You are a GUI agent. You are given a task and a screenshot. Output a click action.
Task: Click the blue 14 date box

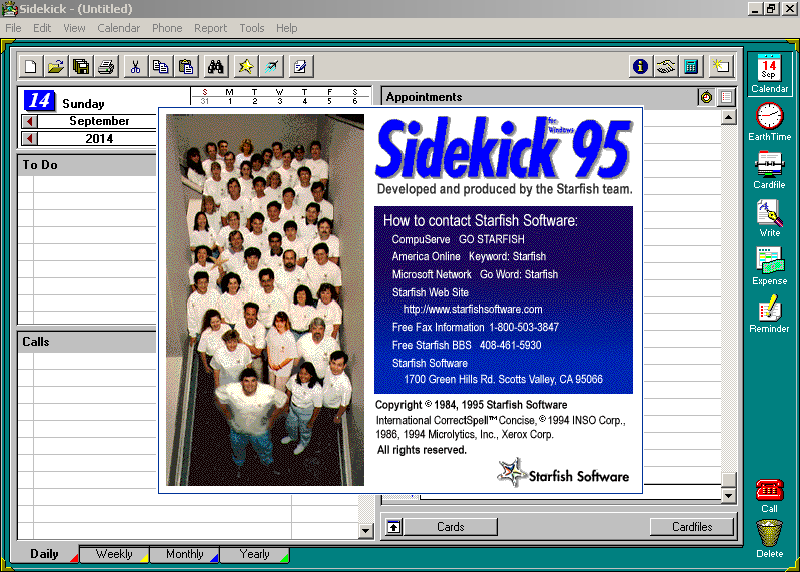(39, 101)
